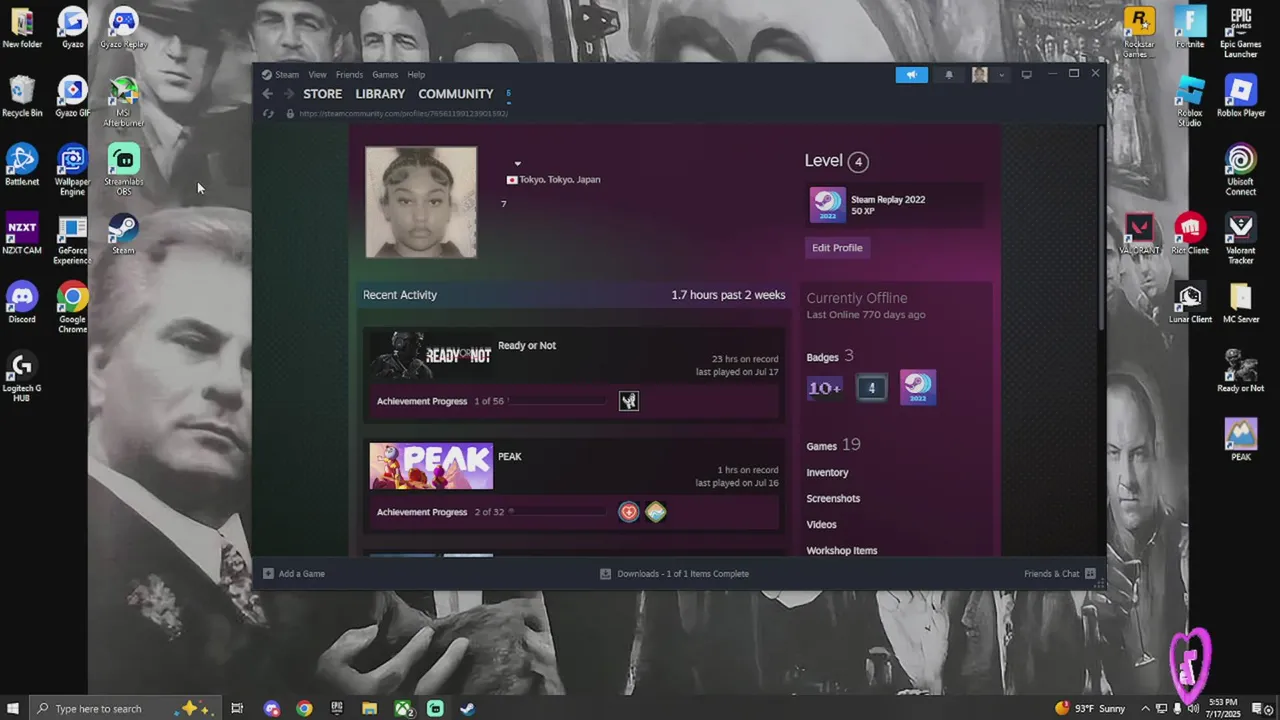Viewport: 1280px width, 720px height.
Task: Select the Steam Replay 2022 badge icon in Badges
Action: tap(917, 388)
